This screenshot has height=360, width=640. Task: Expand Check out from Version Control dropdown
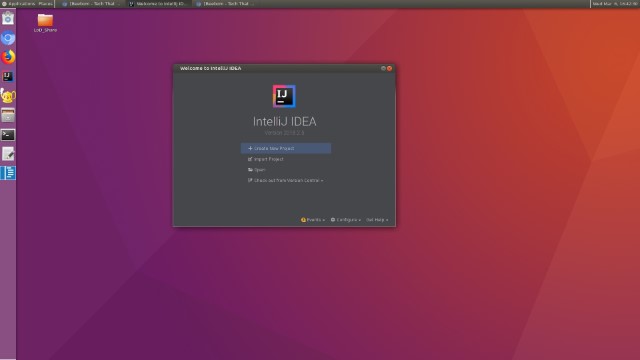285,180
